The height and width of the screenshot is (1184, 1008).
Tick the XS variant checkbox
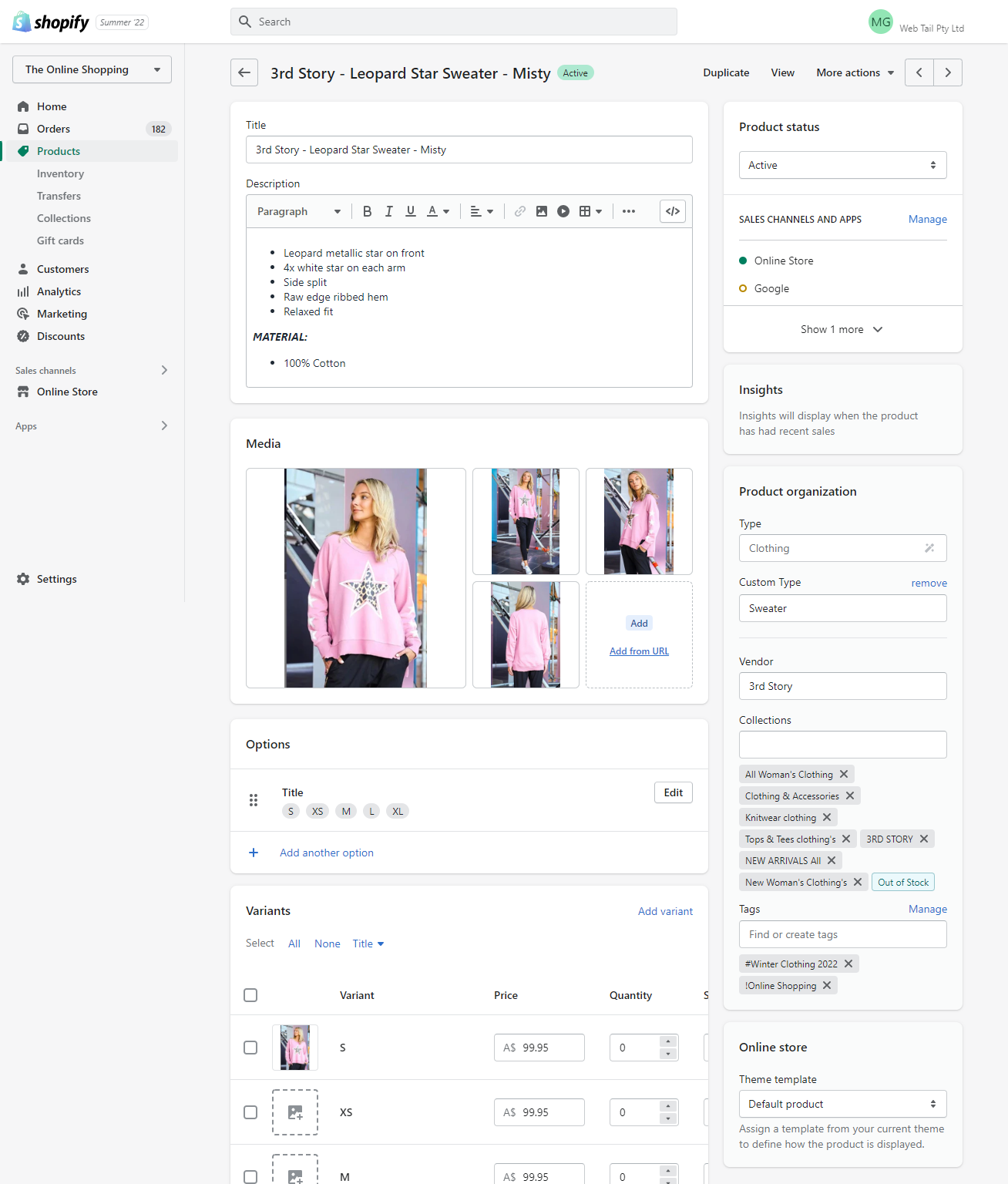coord(250,1112)
